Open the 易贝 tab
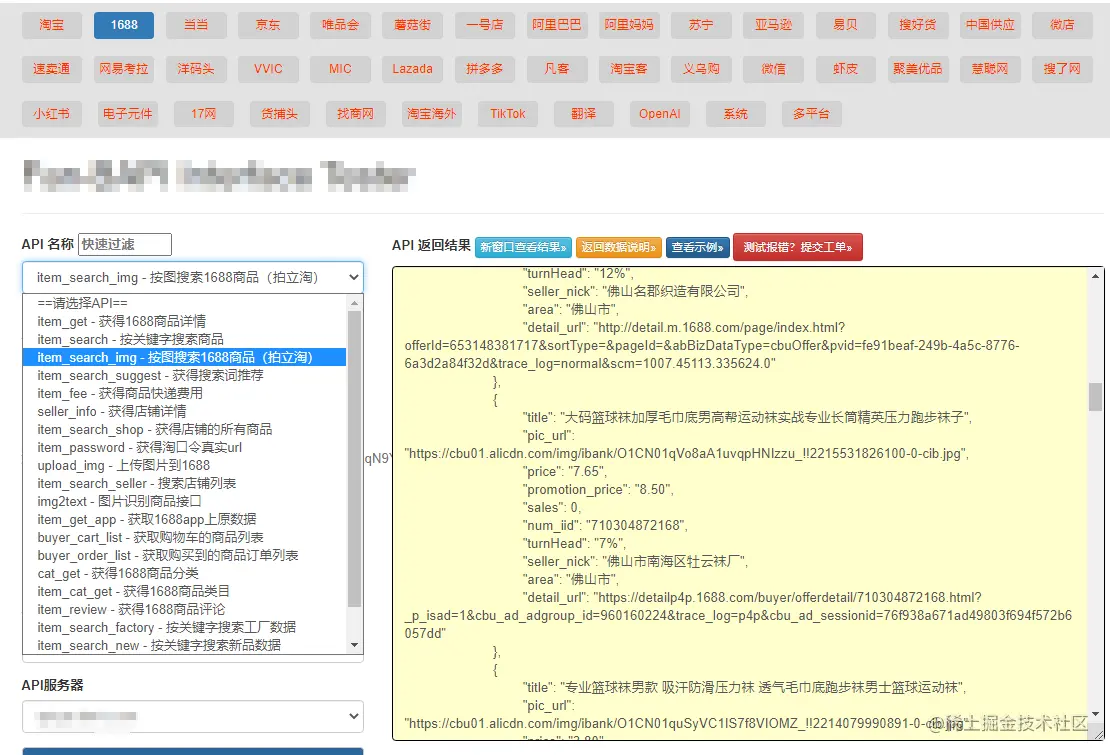This screenshot has height=755, width=1110. [x=846, y=25]
